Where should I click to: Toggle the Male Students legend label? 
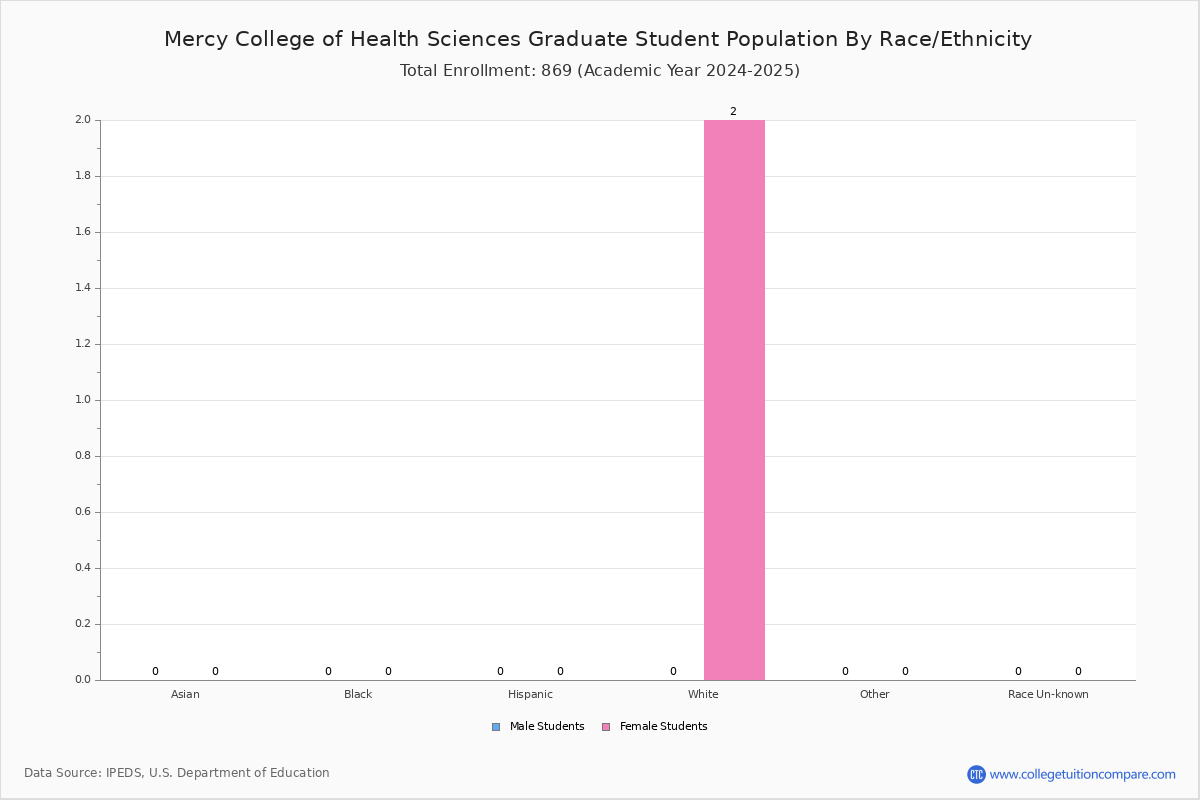coord(547,727)
